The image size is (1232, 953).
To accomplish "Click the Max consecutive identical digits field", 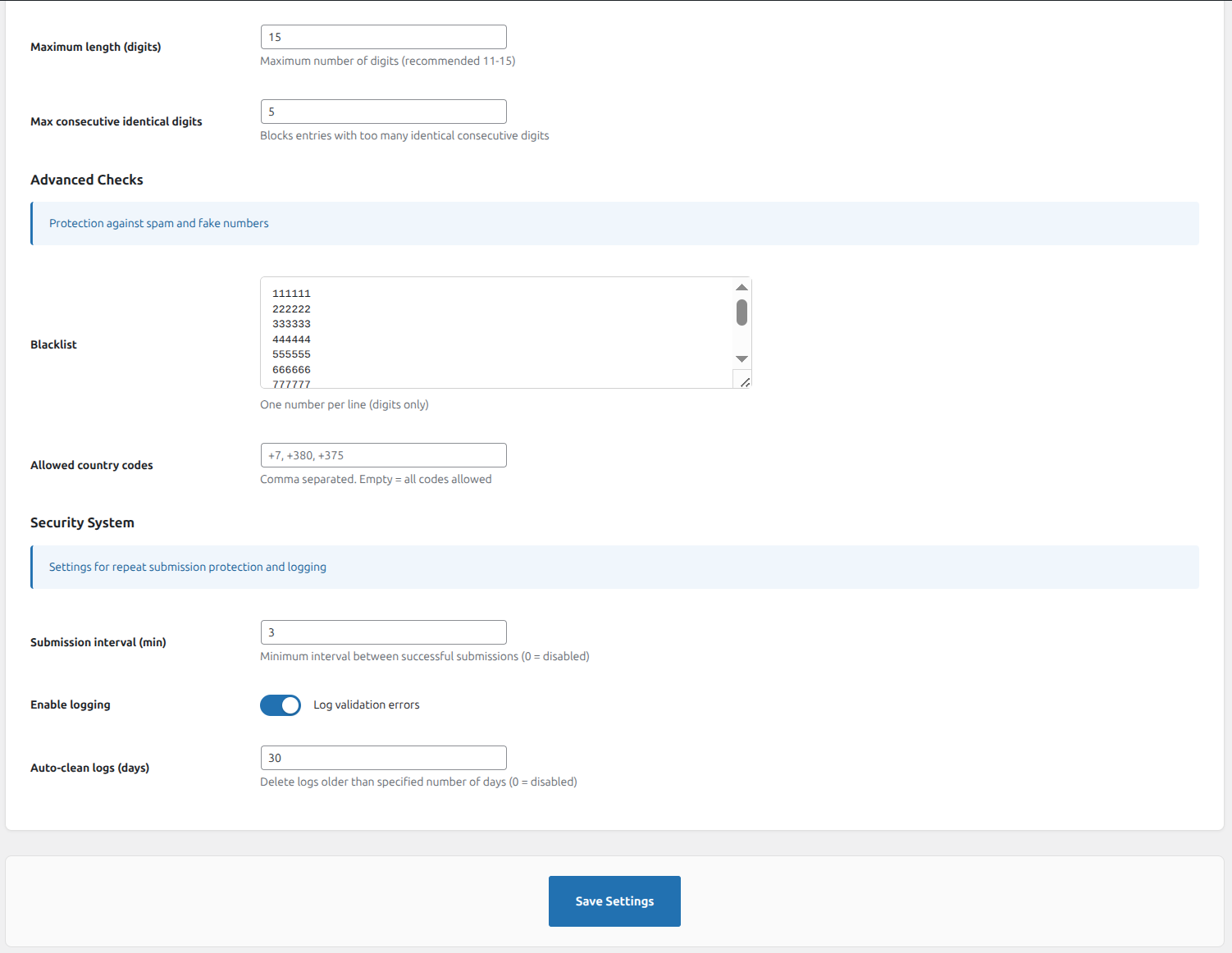I will coord(382,111).
